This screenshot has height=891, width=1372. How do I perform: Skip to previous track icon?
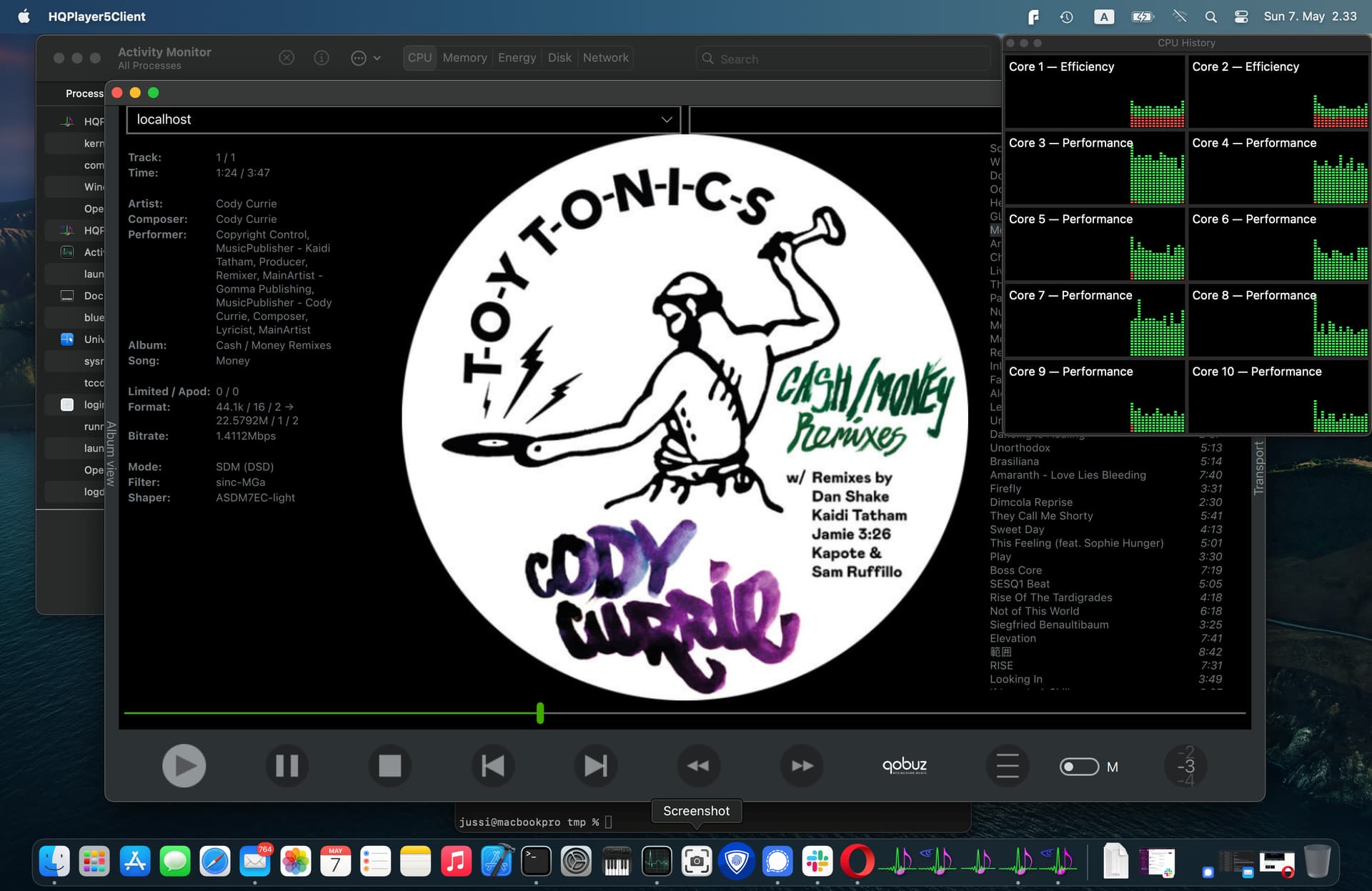point(492,766)
